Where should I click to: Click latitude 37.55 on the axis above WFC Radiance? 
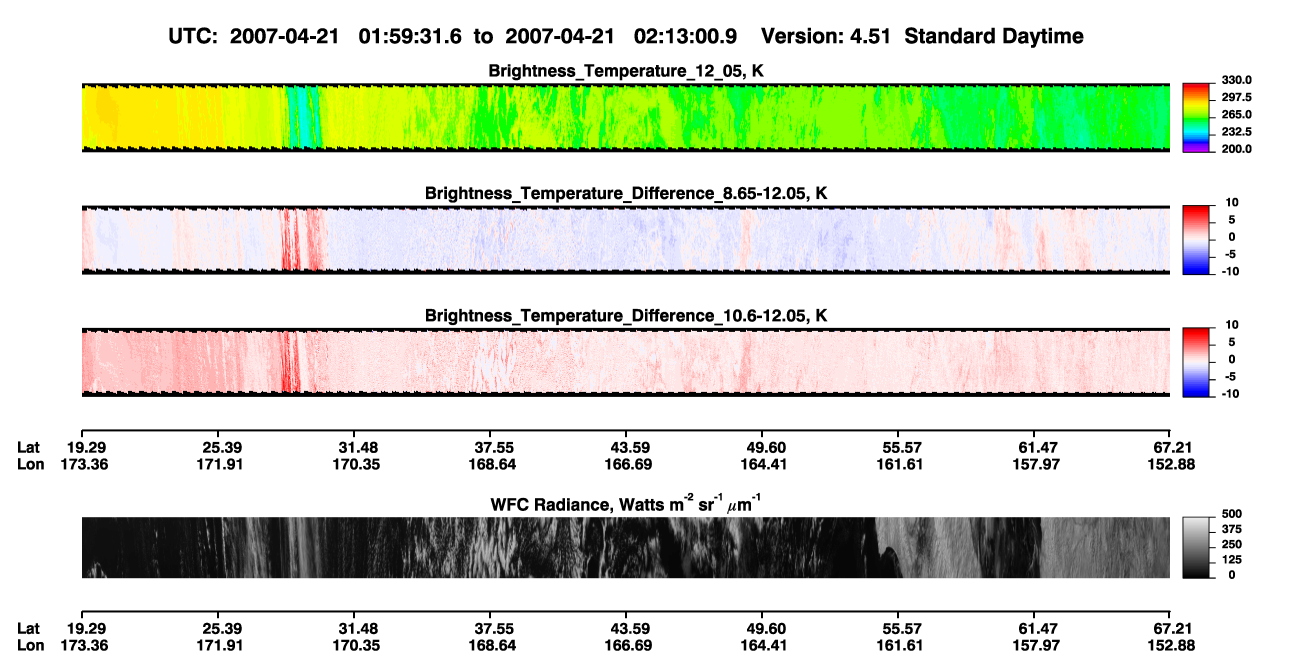pyautogui.click(x=494, y=447)
